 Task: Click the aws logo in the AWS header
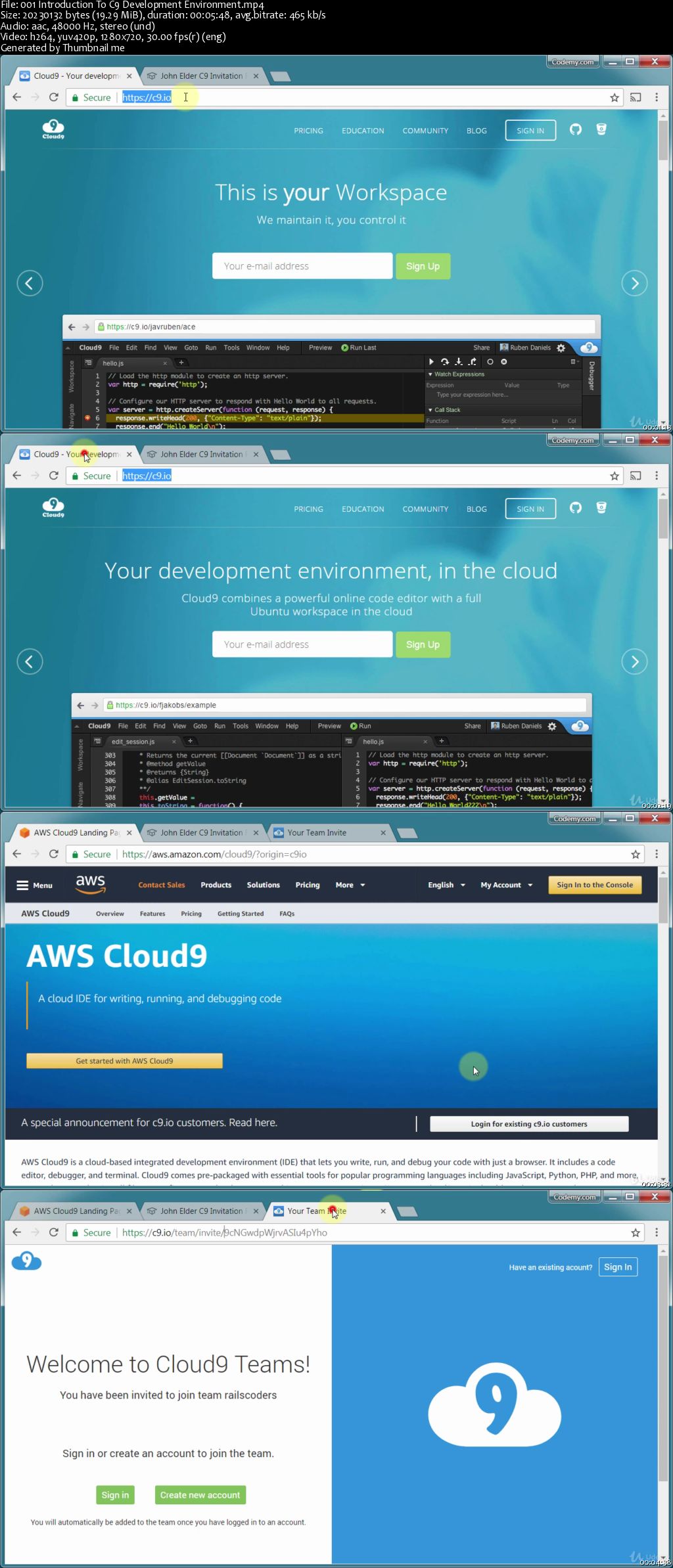click(x=90, y=884)
